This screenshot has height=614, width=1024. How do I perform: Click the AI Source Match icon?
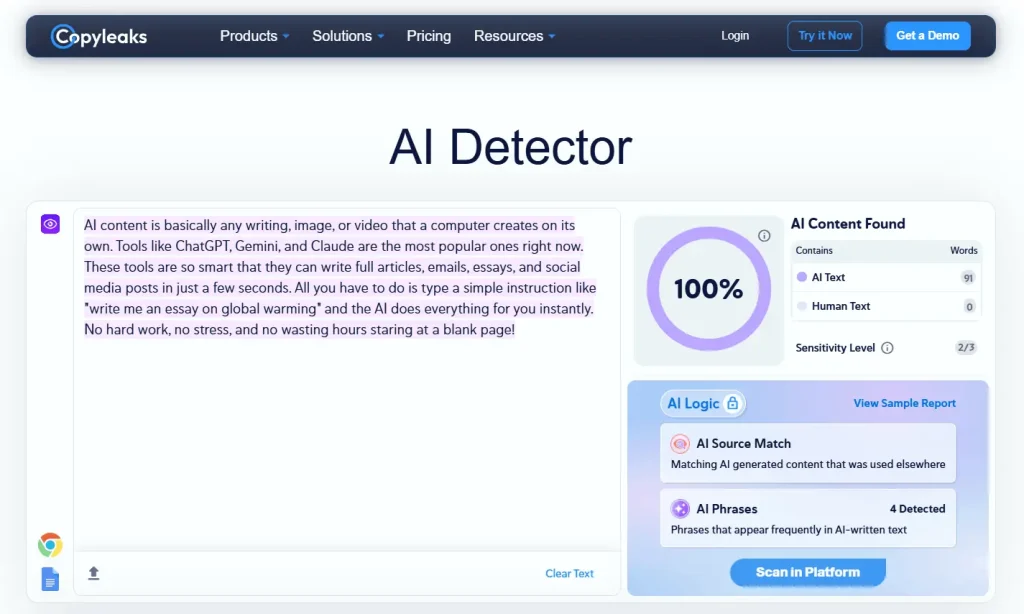click(x=680, y=444)
